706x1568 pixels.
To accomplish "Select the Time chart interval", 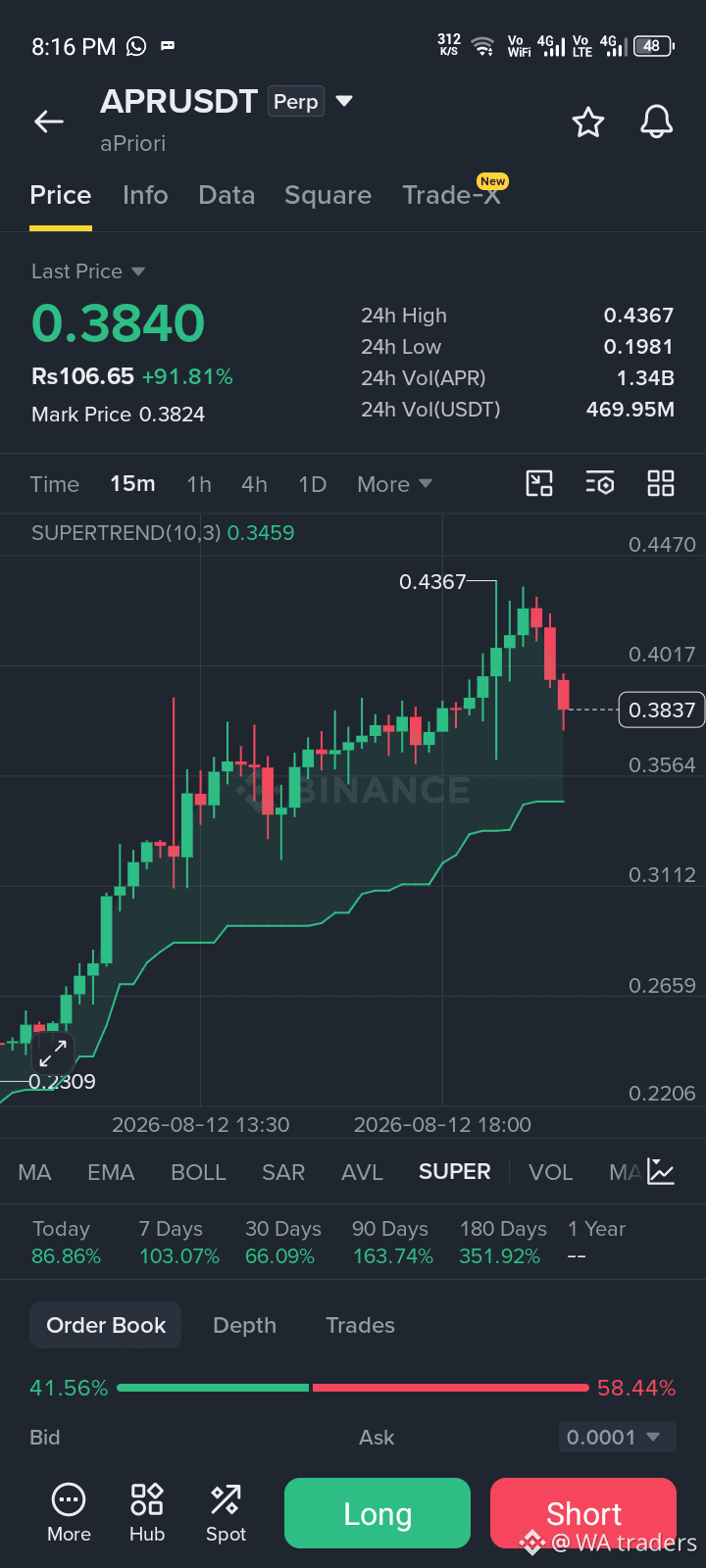I will click(x=54, y=484).
